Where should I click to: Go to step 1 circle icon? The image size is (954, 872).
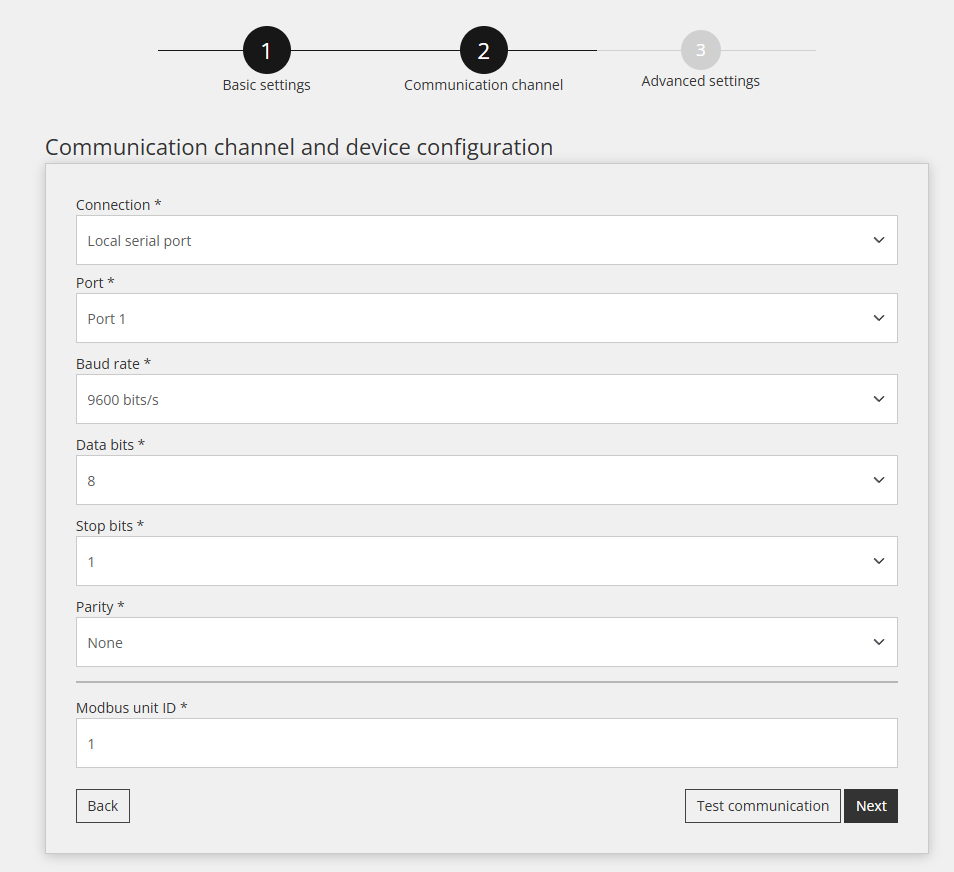point(266,51)
